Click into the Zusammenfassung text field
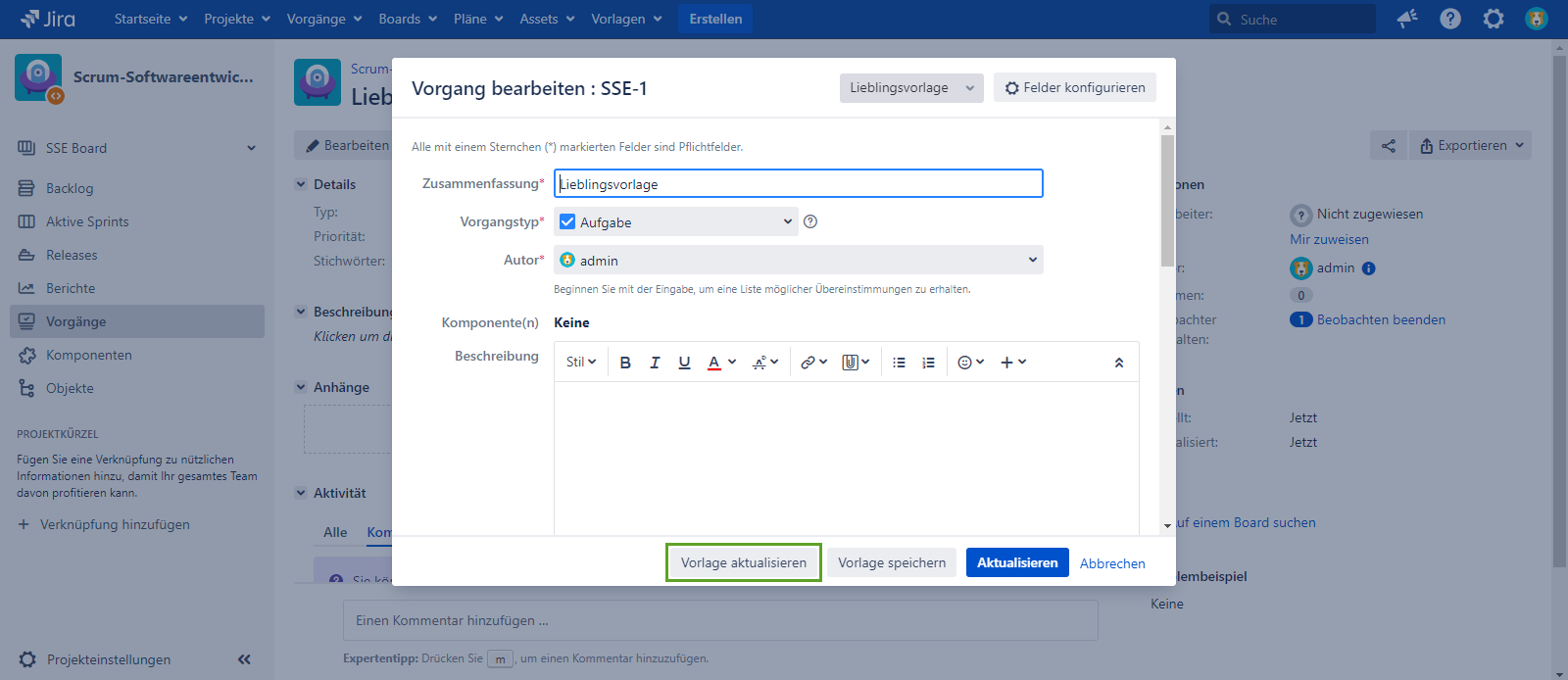 (798, 184)
